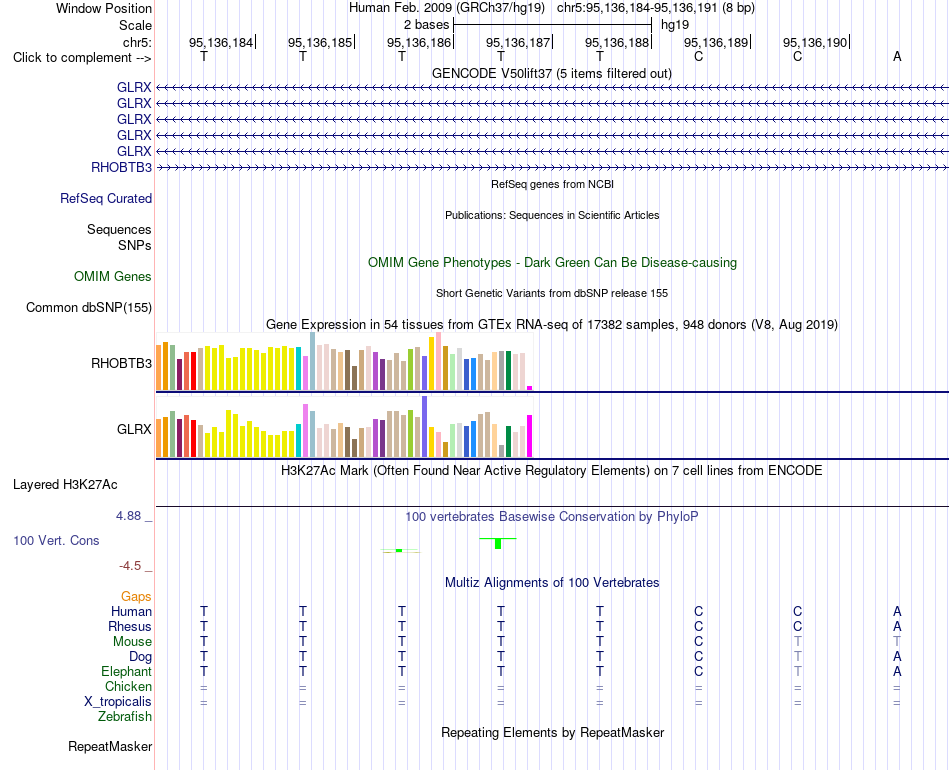950x770 pixels.
Task: Open the OMIM Genes track label
Action: (x=113, y=276)
